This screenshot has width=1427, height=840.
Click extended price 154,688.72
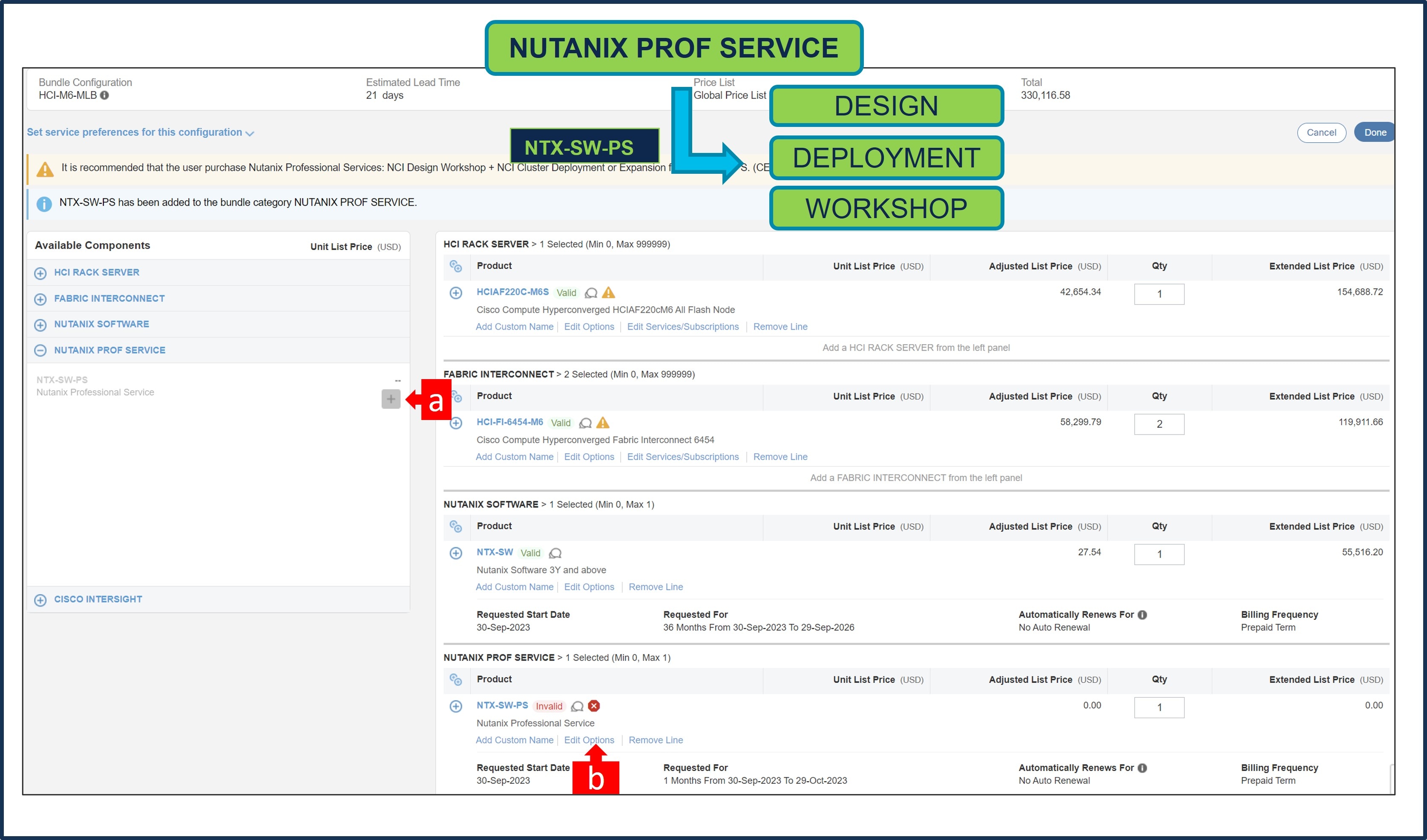[x=1360, y=292]
